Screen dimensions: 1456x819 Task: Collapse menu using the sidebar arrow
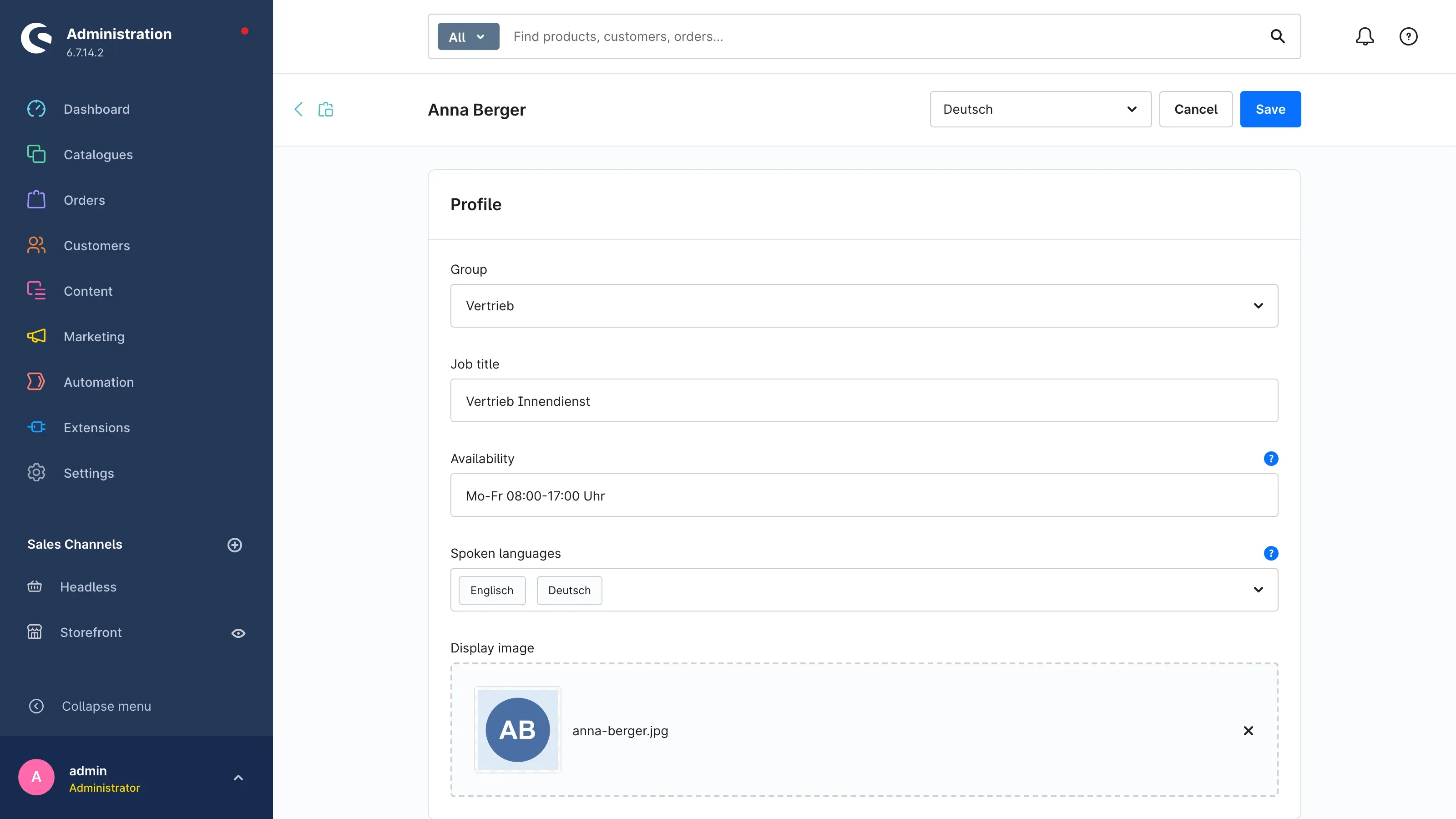(36, 706)
